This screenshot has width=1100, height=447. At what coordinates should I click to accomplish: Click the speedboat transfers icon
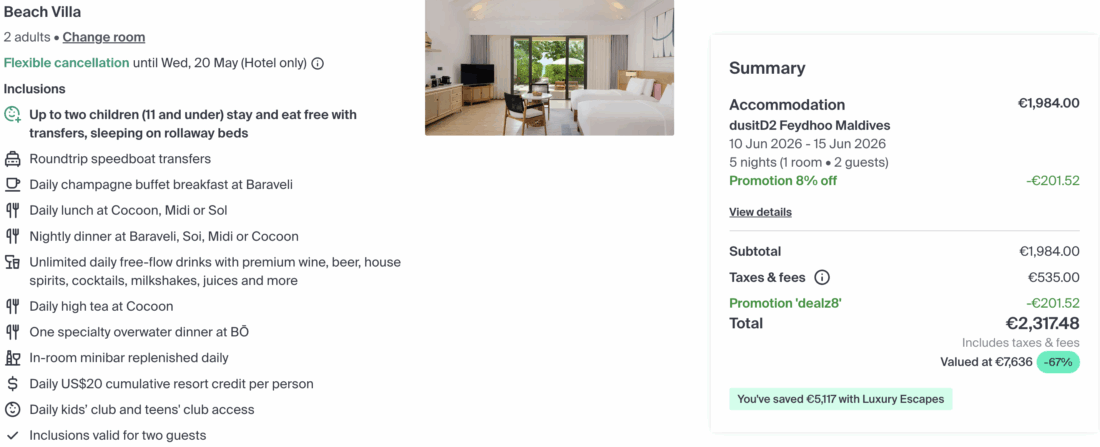(x=13, y=159)
